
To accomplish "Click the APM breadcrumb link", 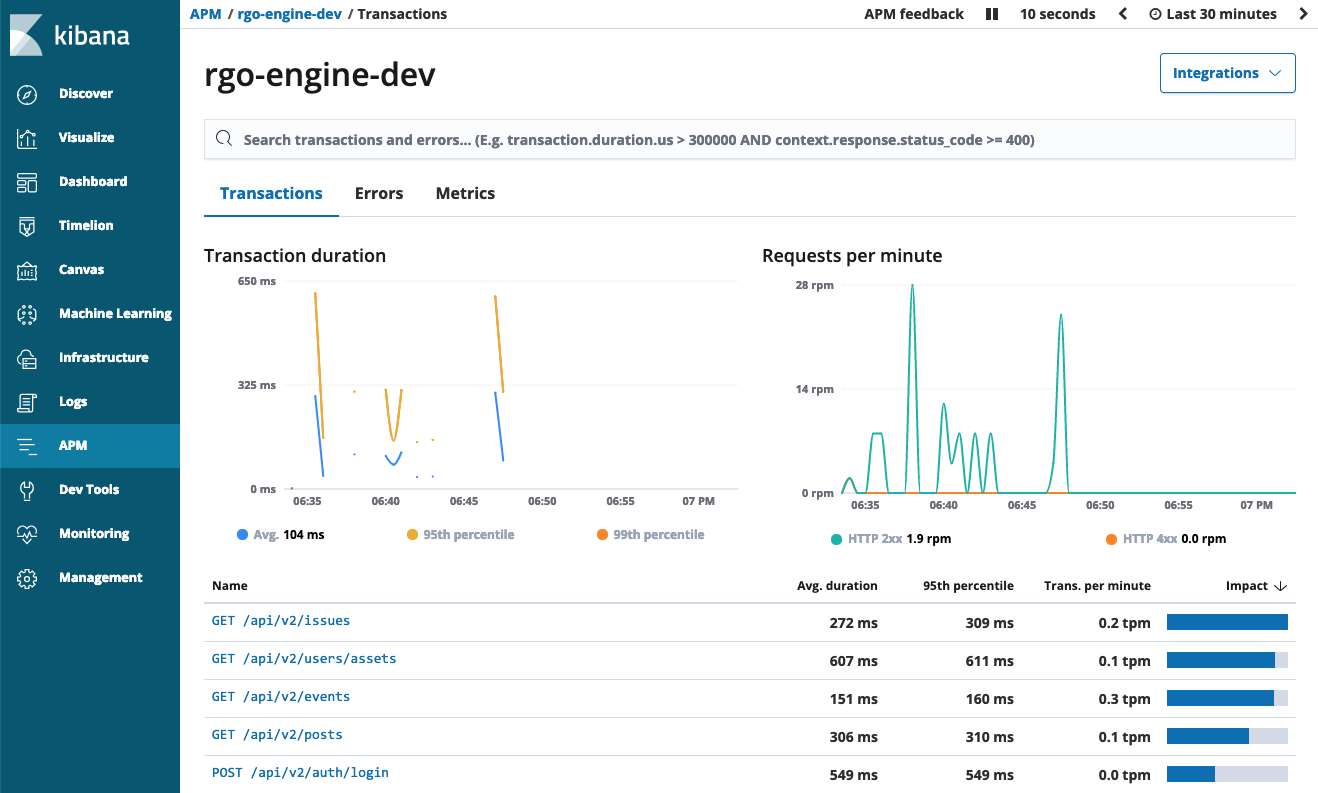I will point(205,14).
